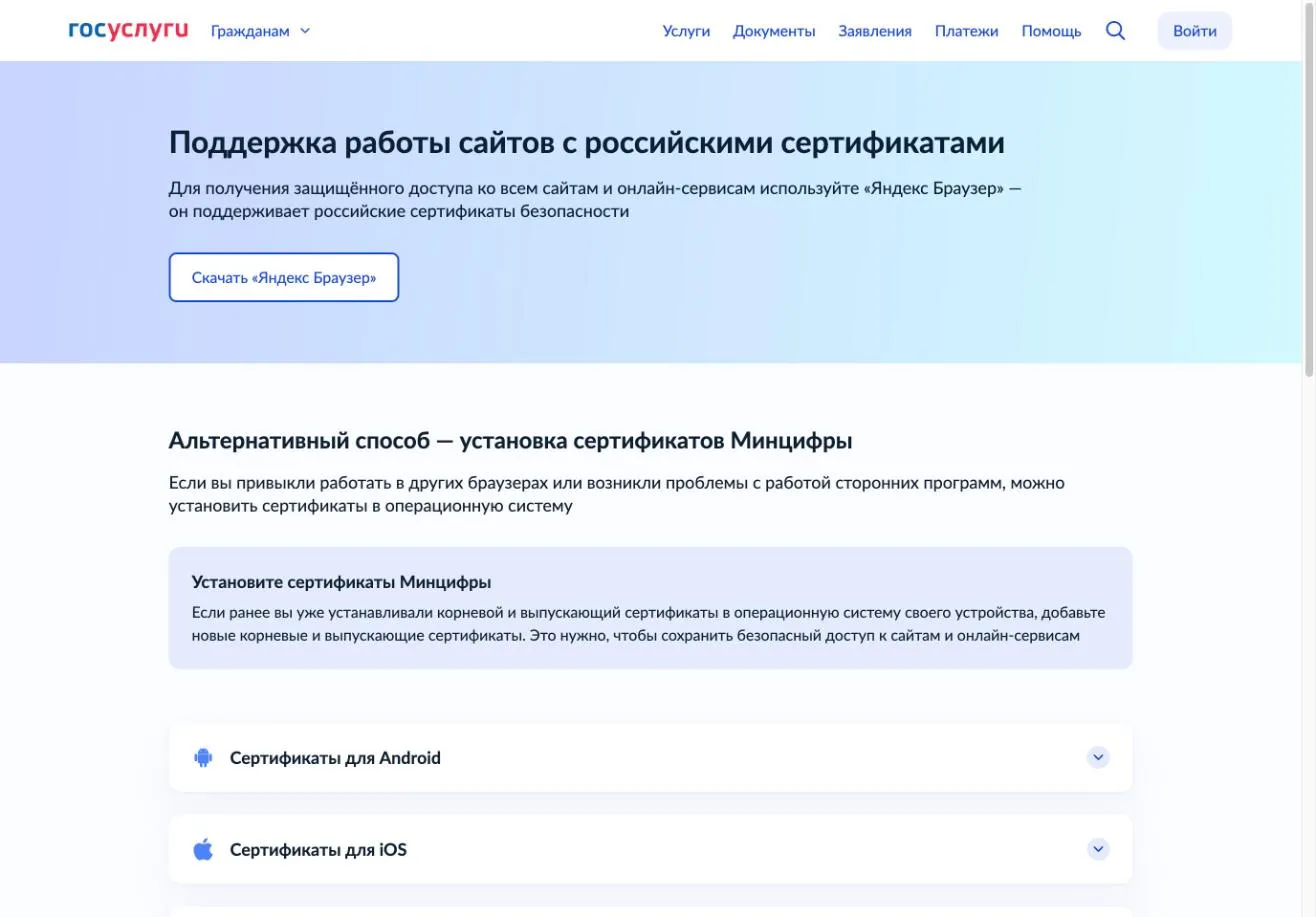The image size is (1316, 917).
Task: Open the Помощь section
Action: (x=1051, y=31)
